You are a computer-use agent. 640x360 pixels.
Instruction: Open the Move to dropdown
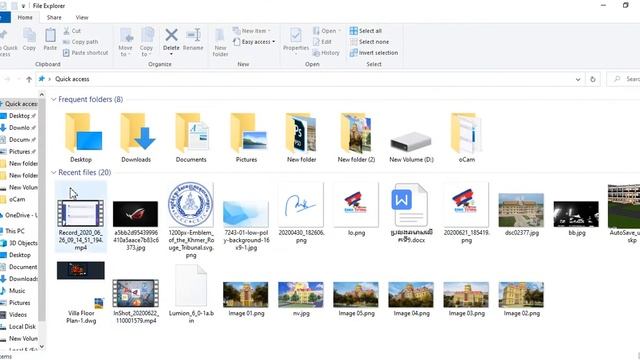pos(126,42)
